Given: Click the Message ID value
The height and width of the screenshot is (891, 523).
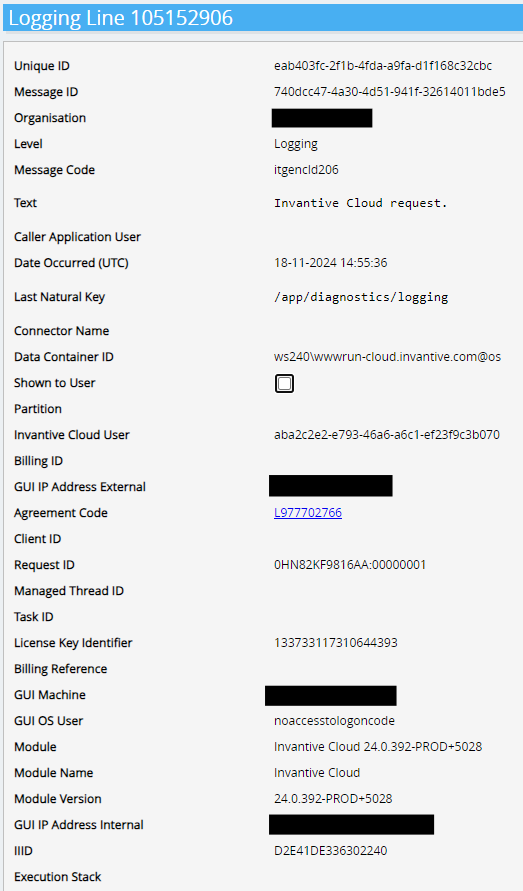Looking at the screenshot, I should point(389,92).
